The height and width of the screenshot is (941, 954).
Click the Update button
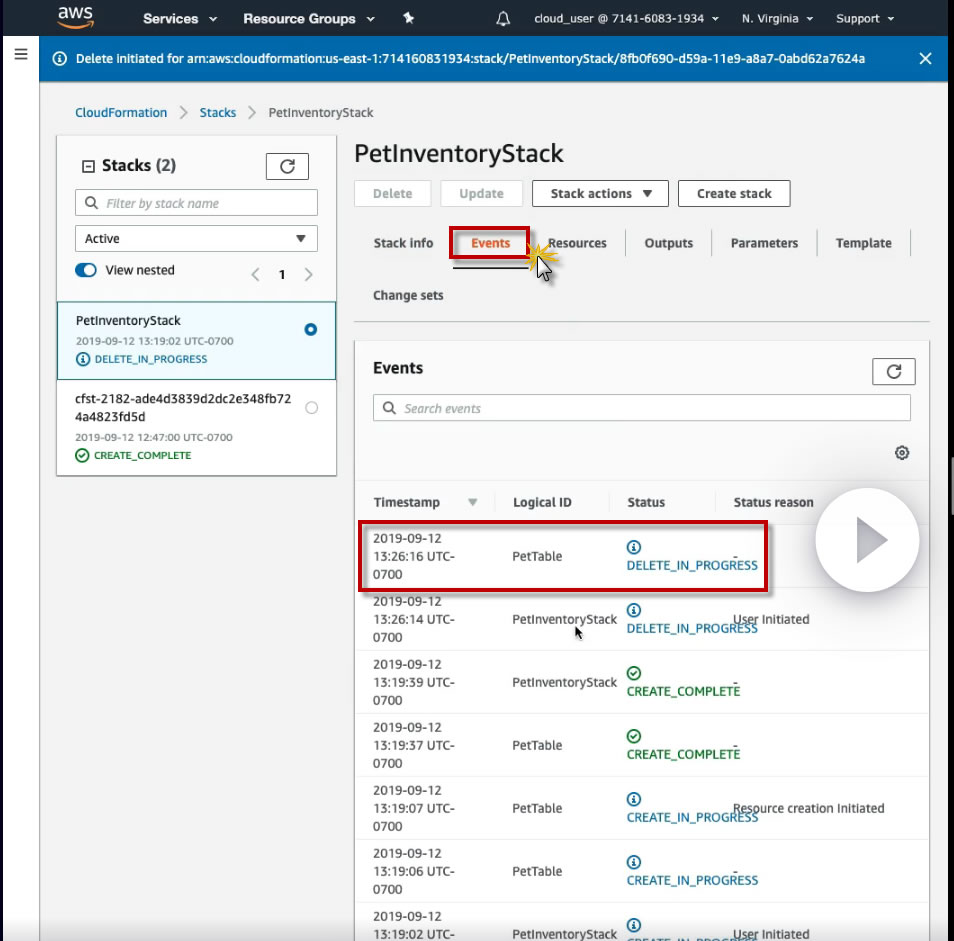click(481, 193)
